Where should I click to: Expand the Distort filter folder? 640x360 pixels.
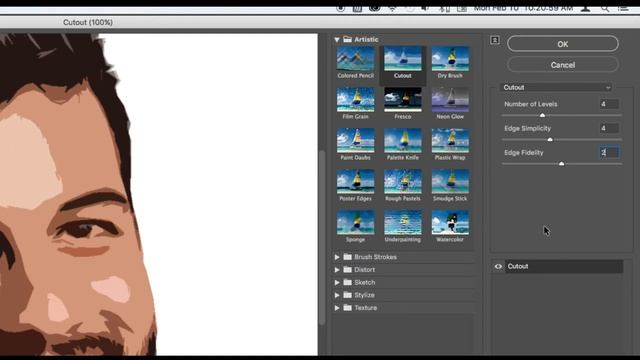tap(337, 270)
